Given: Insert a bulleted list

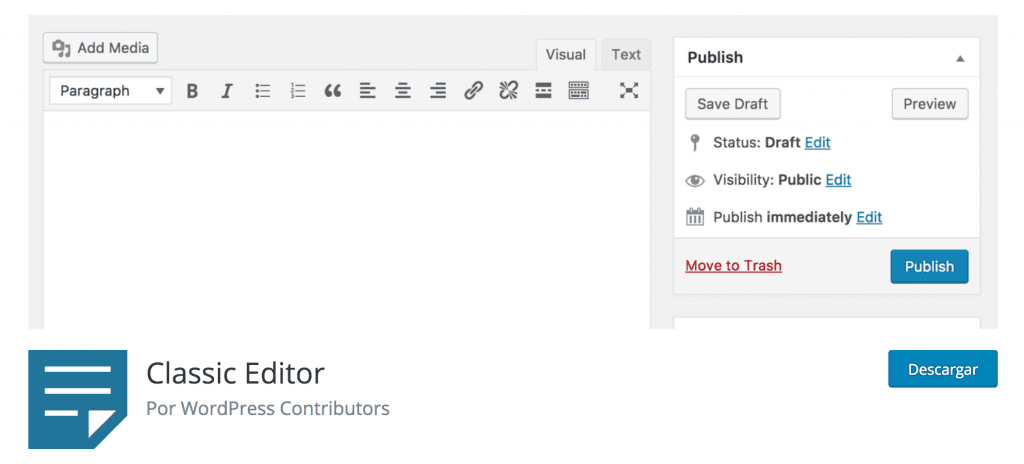Looking at the screenshot, I should 263,91.
